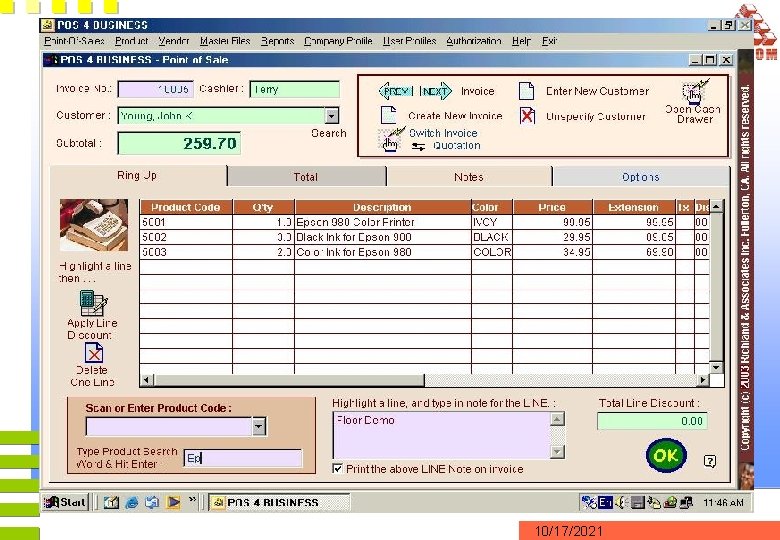
Task: Open the Vendor menu
Action: click(x=174, y=41)
